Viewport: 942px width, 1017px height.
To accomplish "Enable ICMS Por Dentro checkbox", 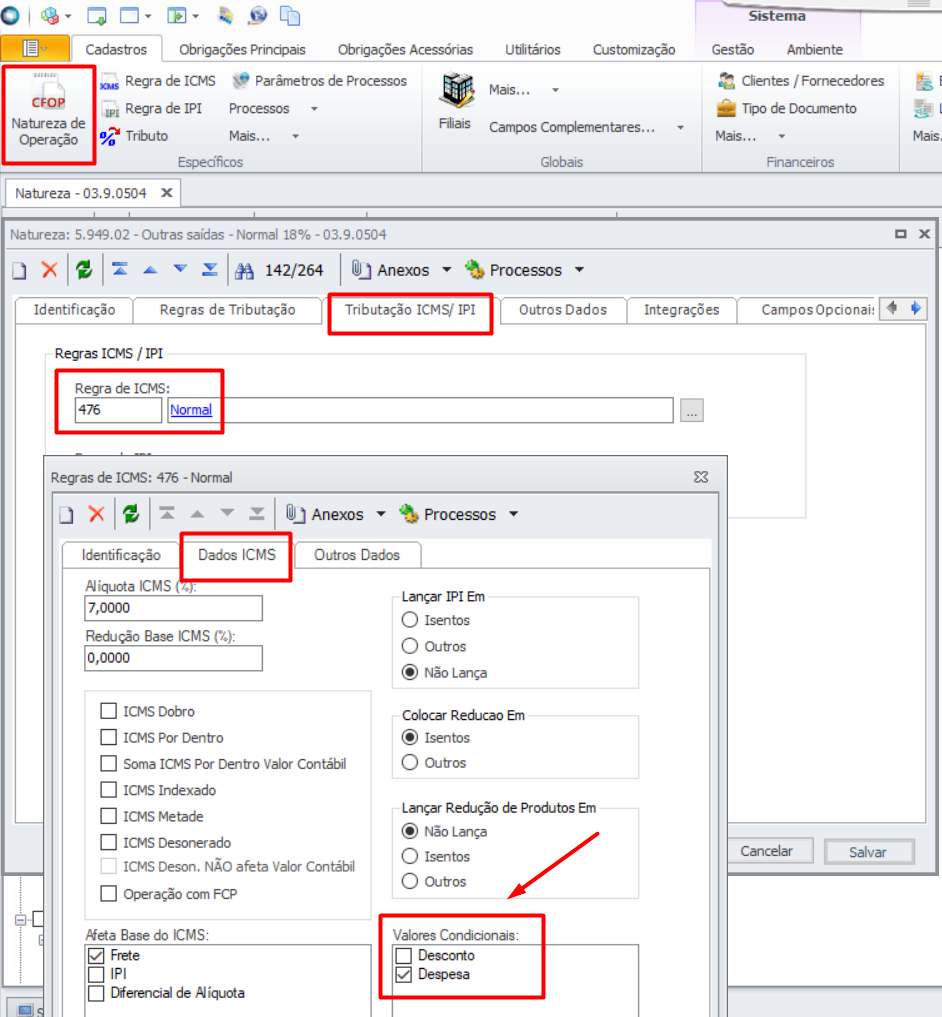I will pos(108,737).
